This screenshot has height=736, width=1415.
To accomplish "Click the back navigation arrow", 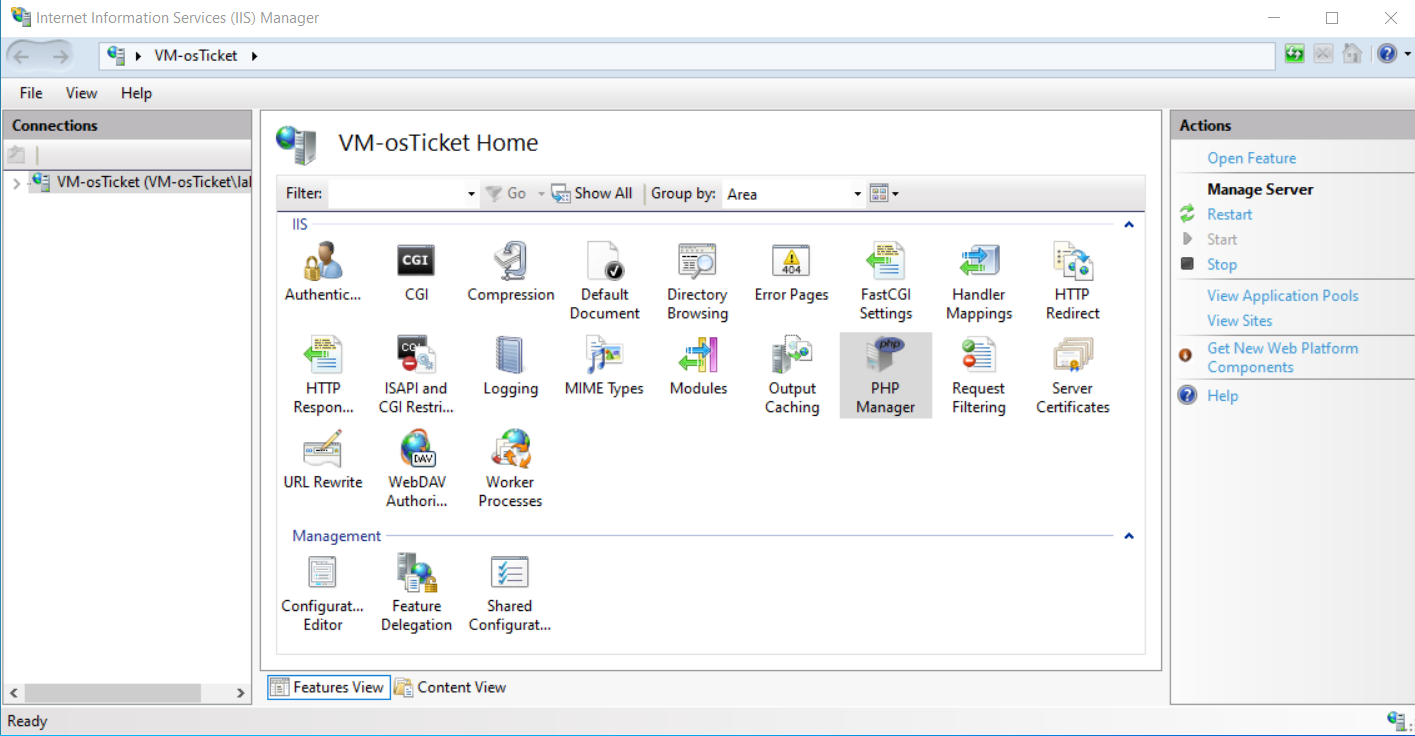I will [x=21, y=56].
